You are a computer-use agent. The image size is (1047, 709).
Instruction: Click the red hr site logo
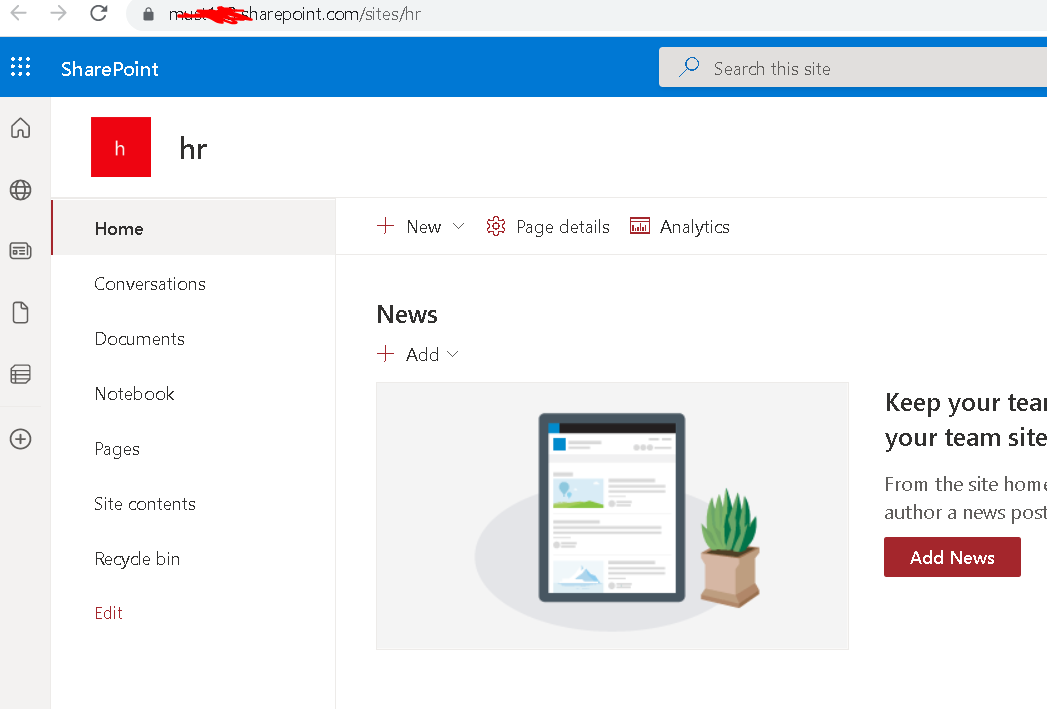(x=121, y=147)
